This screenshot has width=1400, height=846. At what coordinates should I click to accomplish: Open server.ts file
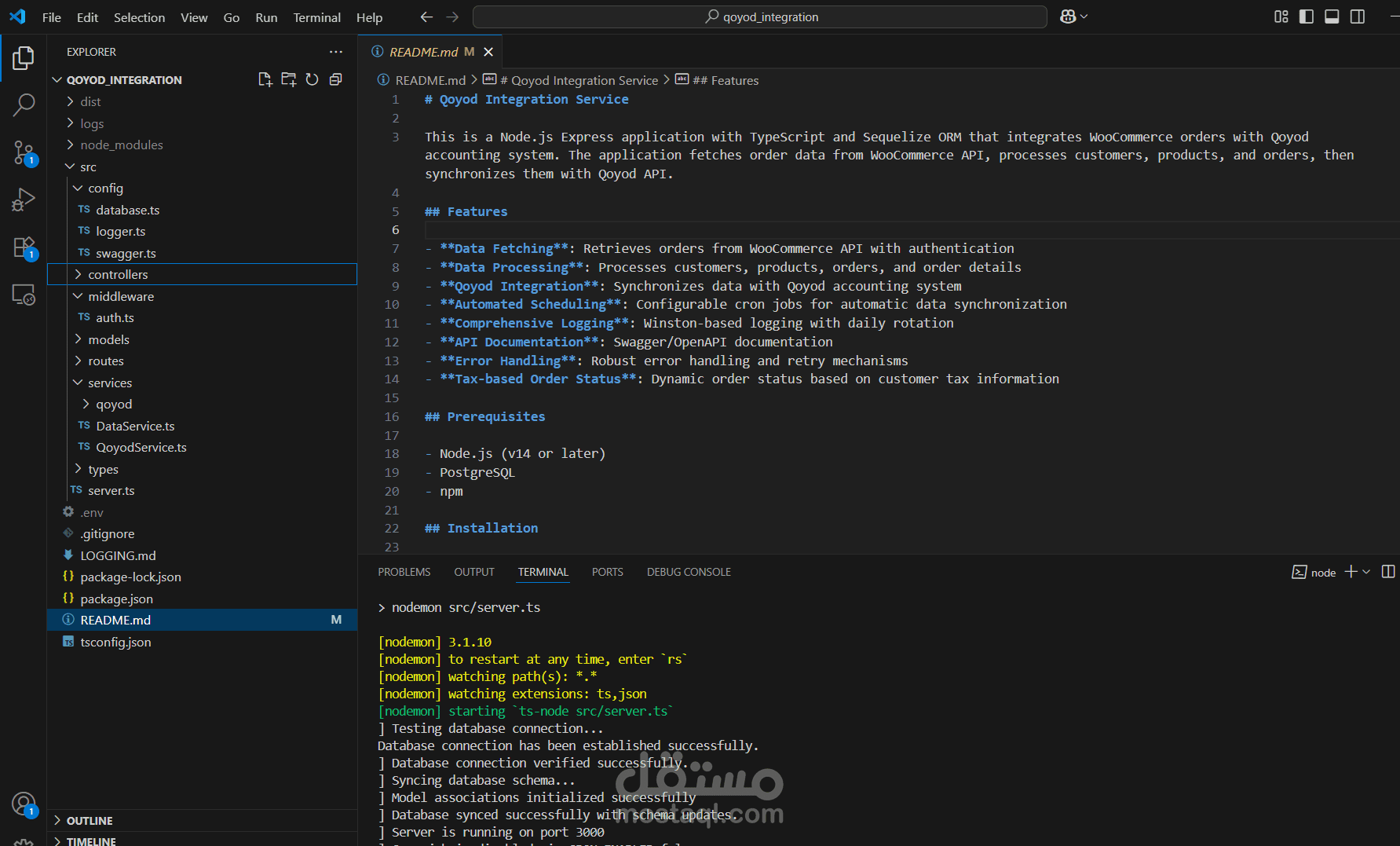(x=202, y=490)
